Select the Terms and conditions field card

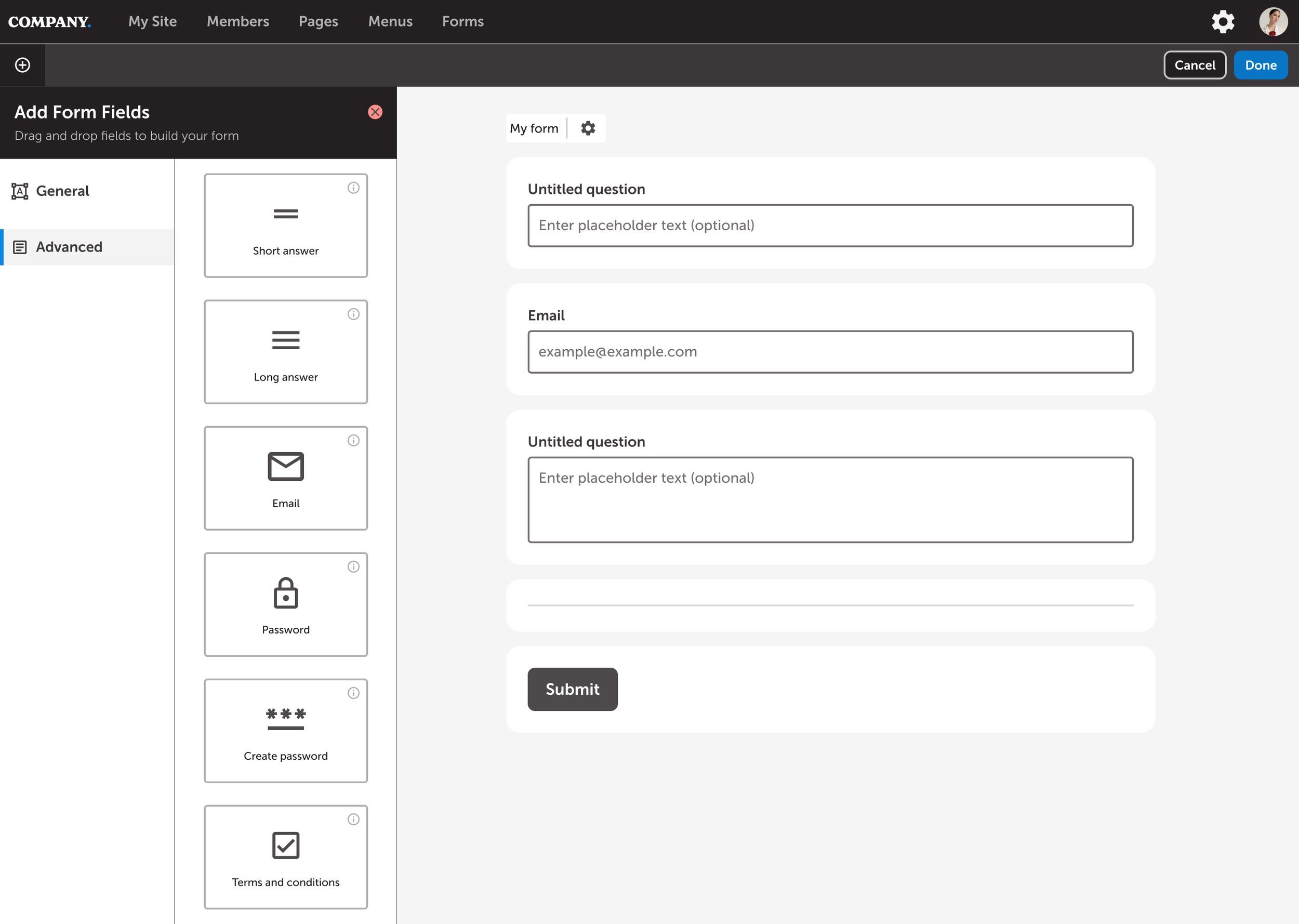pos(285,857)
